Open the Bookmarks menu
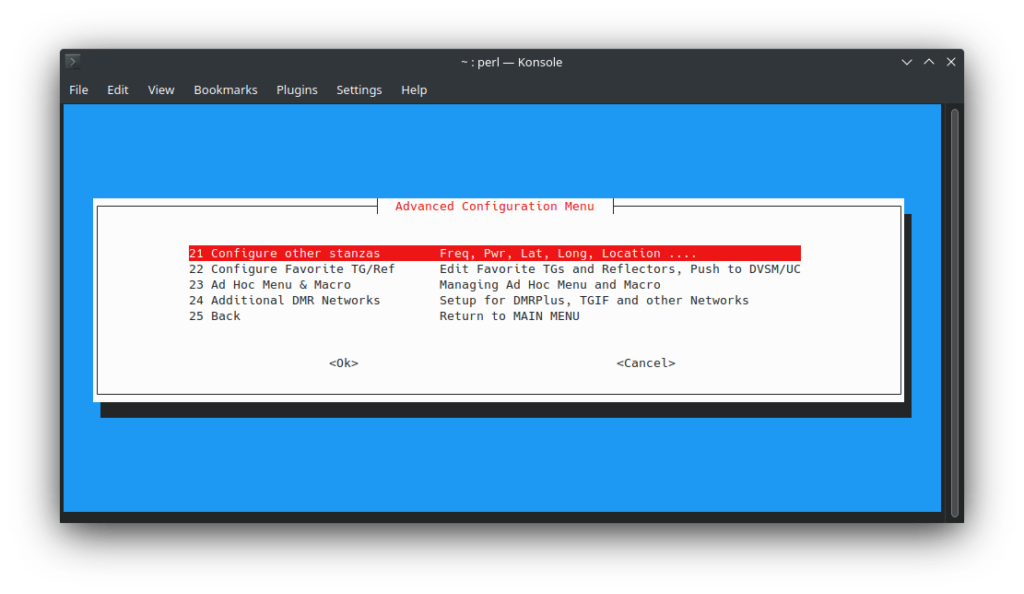 pyautogui.click(x=225, y=90)
